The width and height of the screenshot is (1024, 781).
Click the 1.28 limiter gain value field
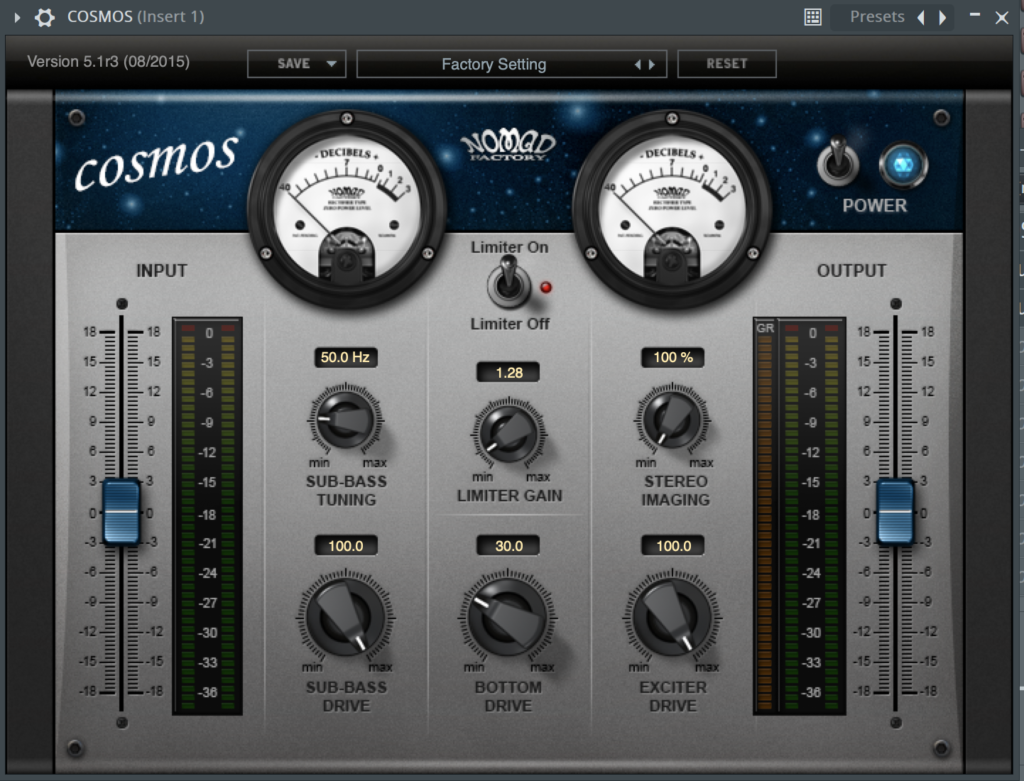coord(509,372)
